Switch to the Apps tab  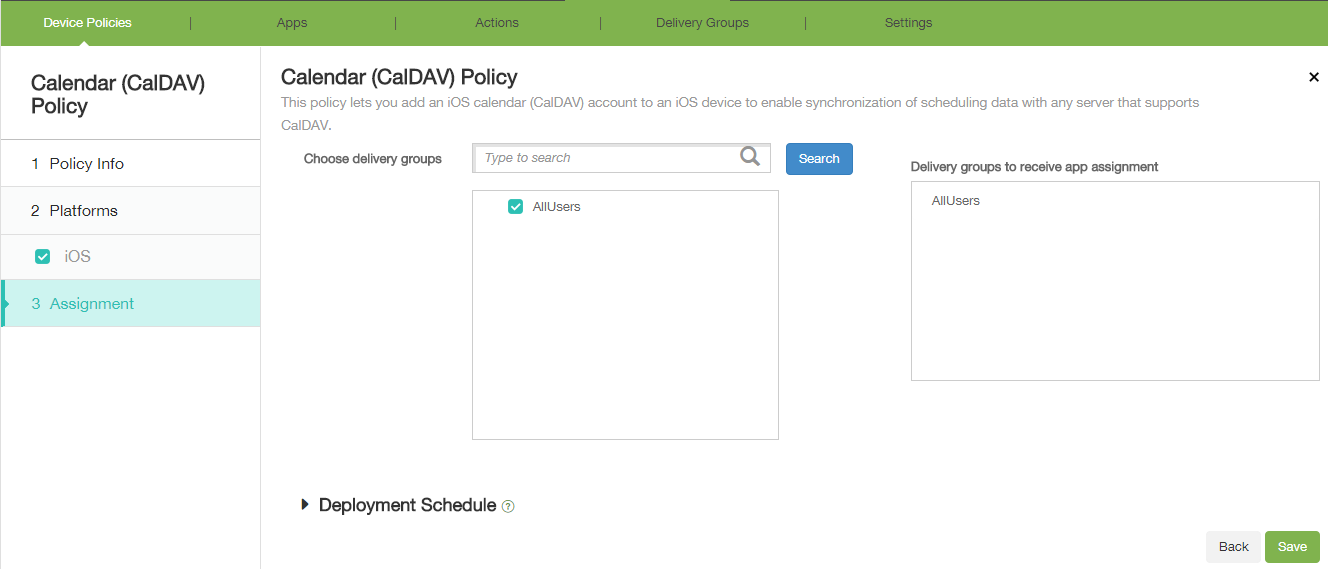coord(292,22)
